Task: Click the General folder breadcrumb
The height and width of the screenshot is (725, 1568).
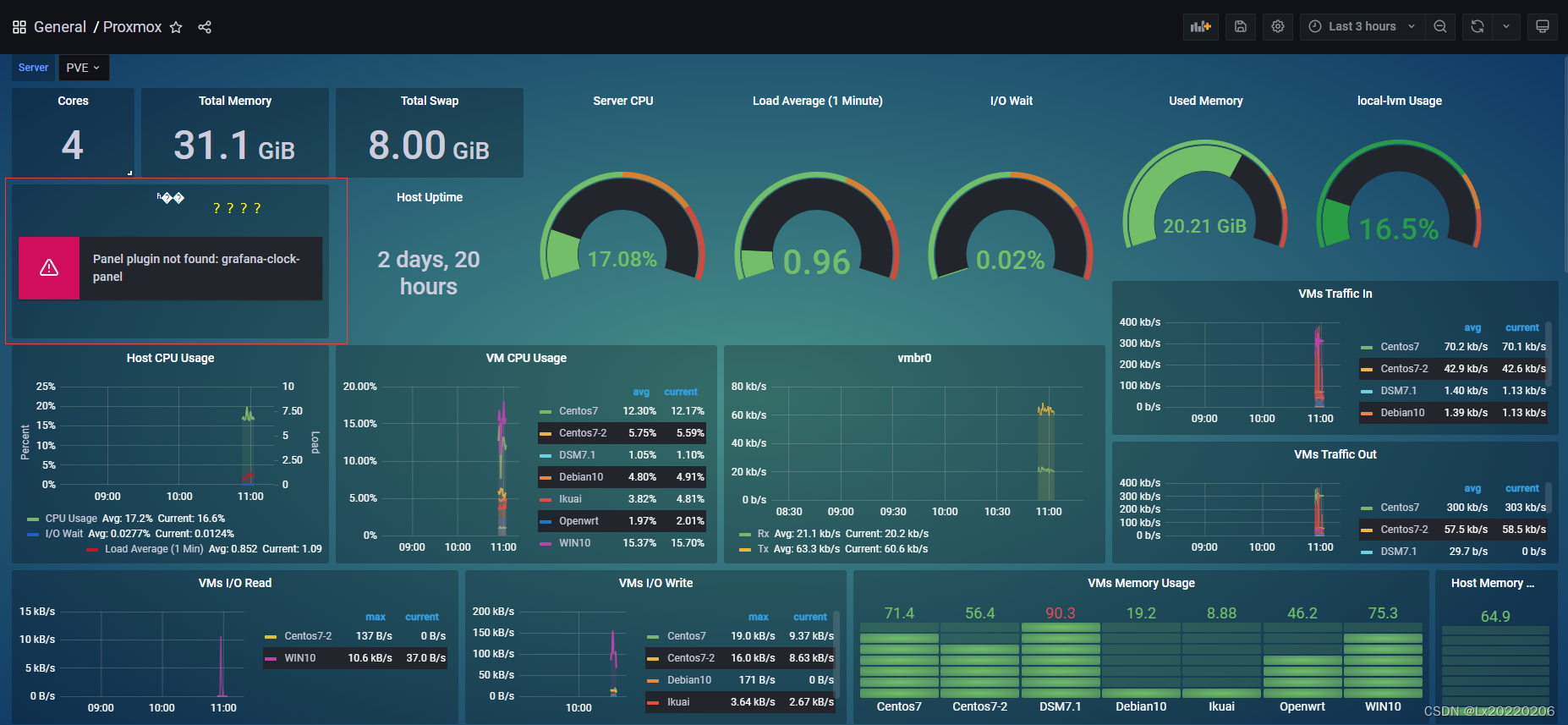Action: 60,27
